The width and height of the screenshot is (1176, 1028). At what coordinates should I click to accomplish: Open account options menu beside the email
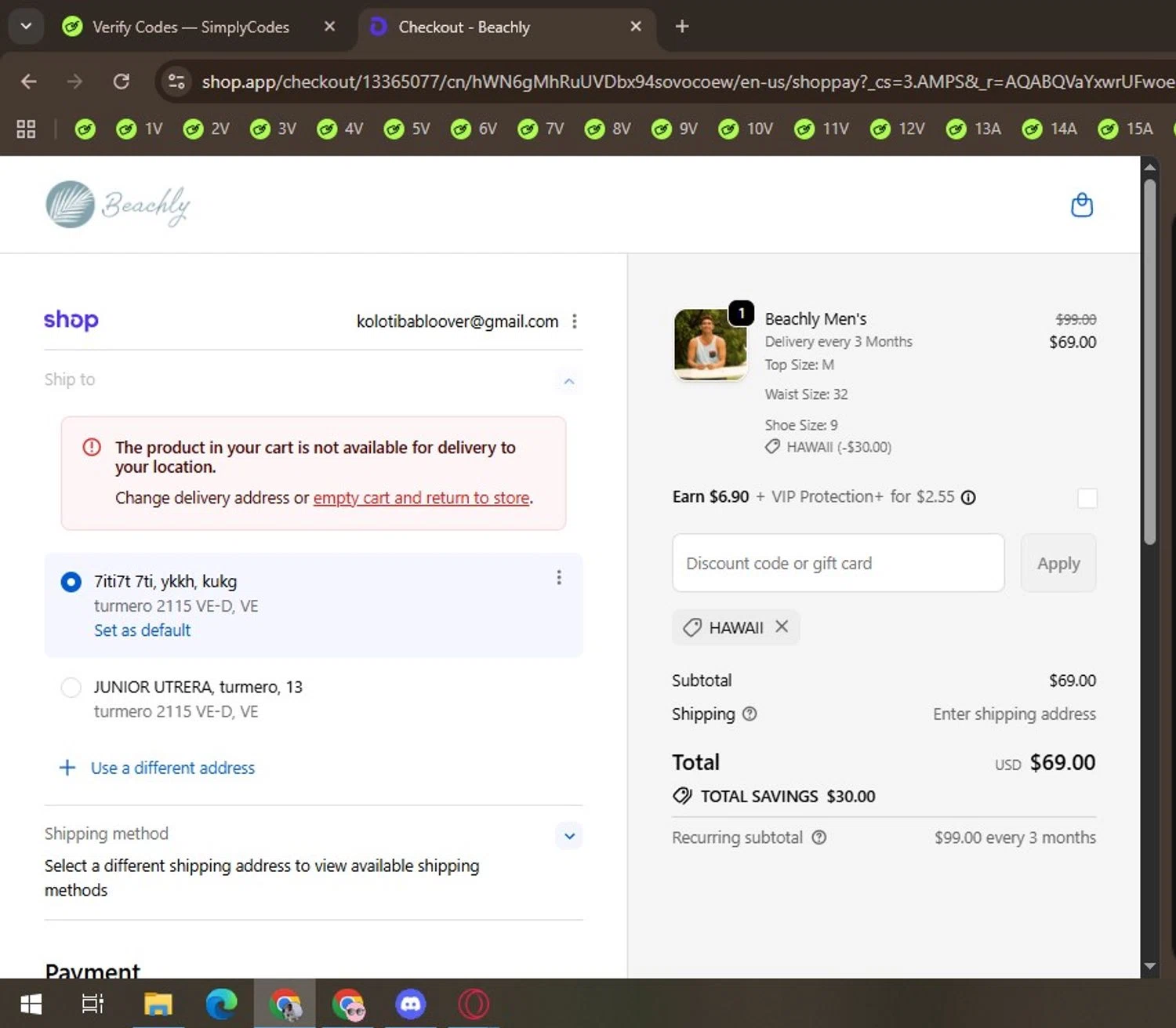pyautogui.click(x=575, y=321)
